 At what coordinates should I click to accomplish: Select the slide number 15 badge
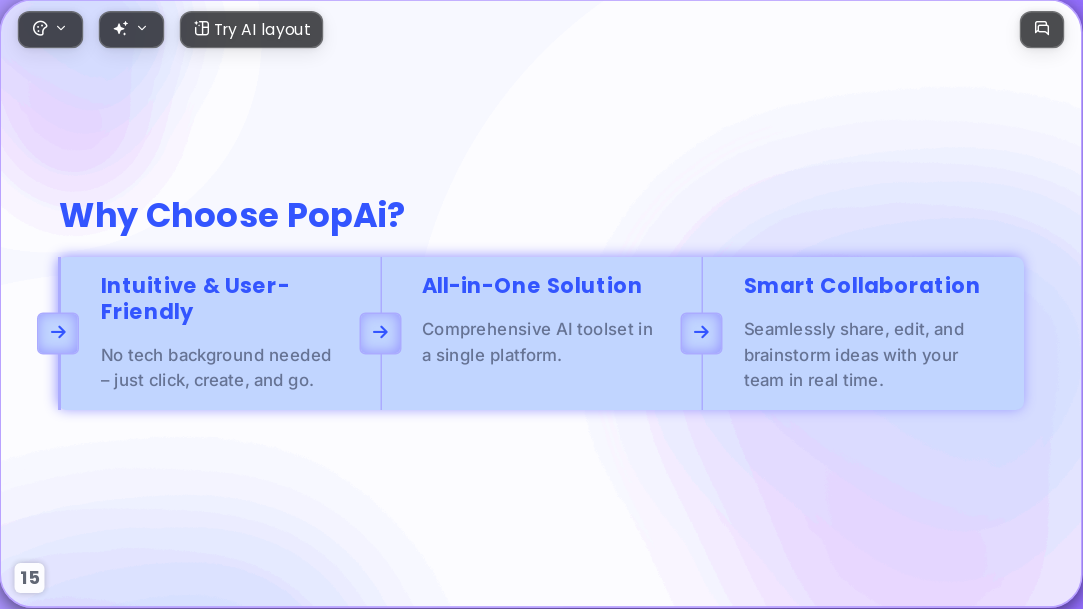(29, 577)
